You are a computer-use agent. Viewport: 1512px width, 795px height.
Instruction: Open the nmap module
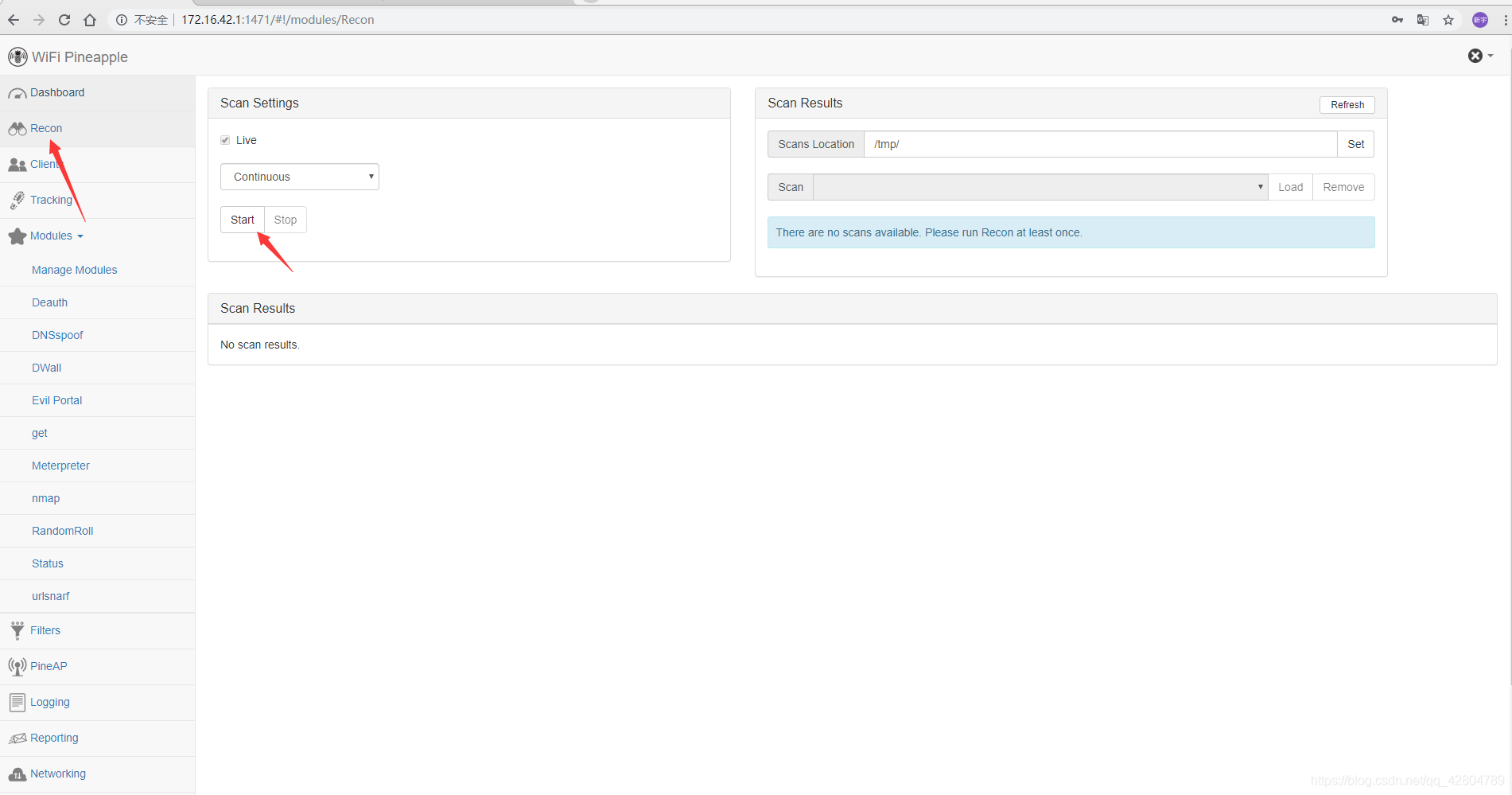(x=45, y=498)
